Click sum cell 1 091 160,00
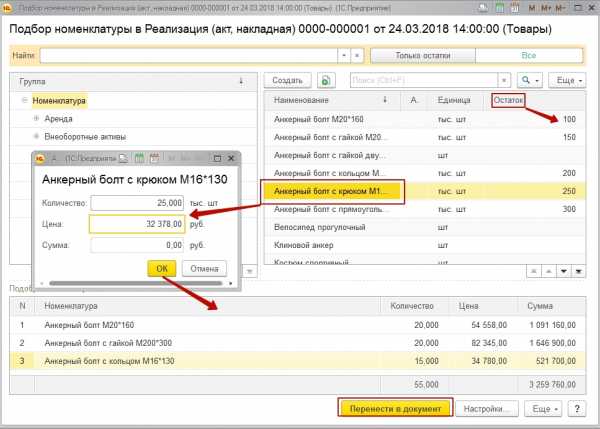 pos(552,325)
